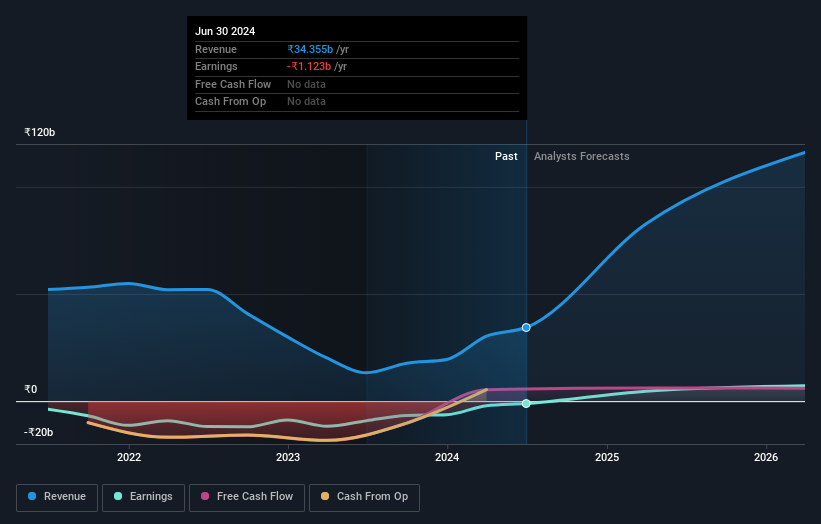This screenshot has width=821, height=524.
Task: Click the 2026 x-axis label
Action: tap(766, 458)
